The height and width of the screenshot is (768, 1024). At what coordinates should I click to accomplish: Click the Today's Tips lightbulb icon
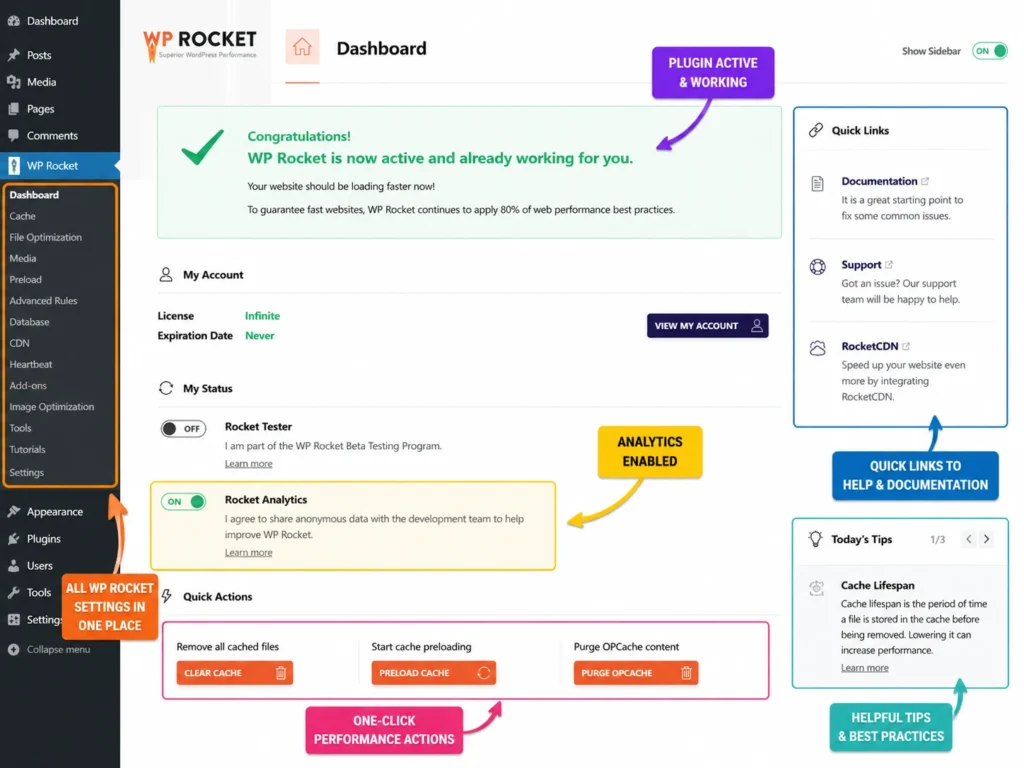[815, 539]
